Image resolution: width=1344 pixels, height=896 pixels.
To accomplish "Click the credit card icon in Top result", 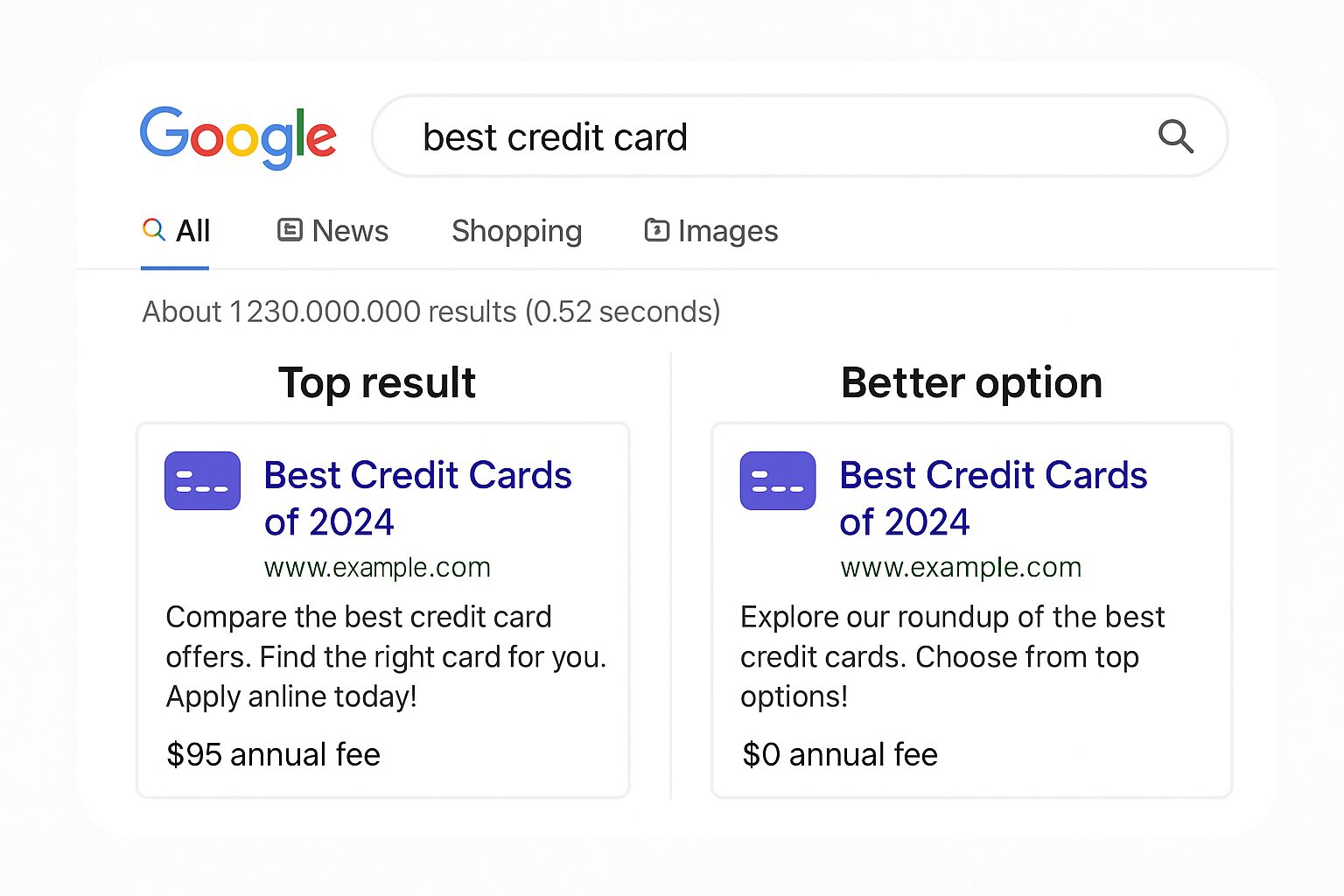I will (202, 480).
